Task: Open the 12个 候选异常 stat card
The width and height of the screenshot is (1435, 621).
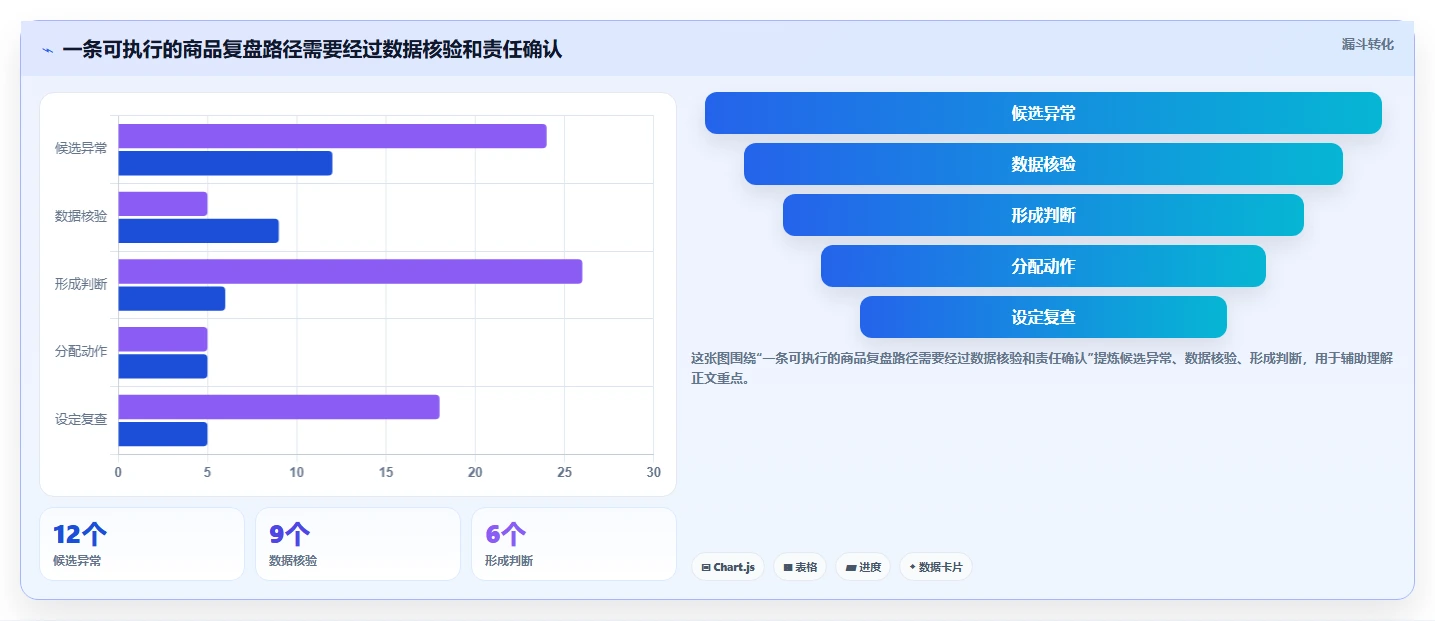Action: pyautogui.click(x=142, y=544)
